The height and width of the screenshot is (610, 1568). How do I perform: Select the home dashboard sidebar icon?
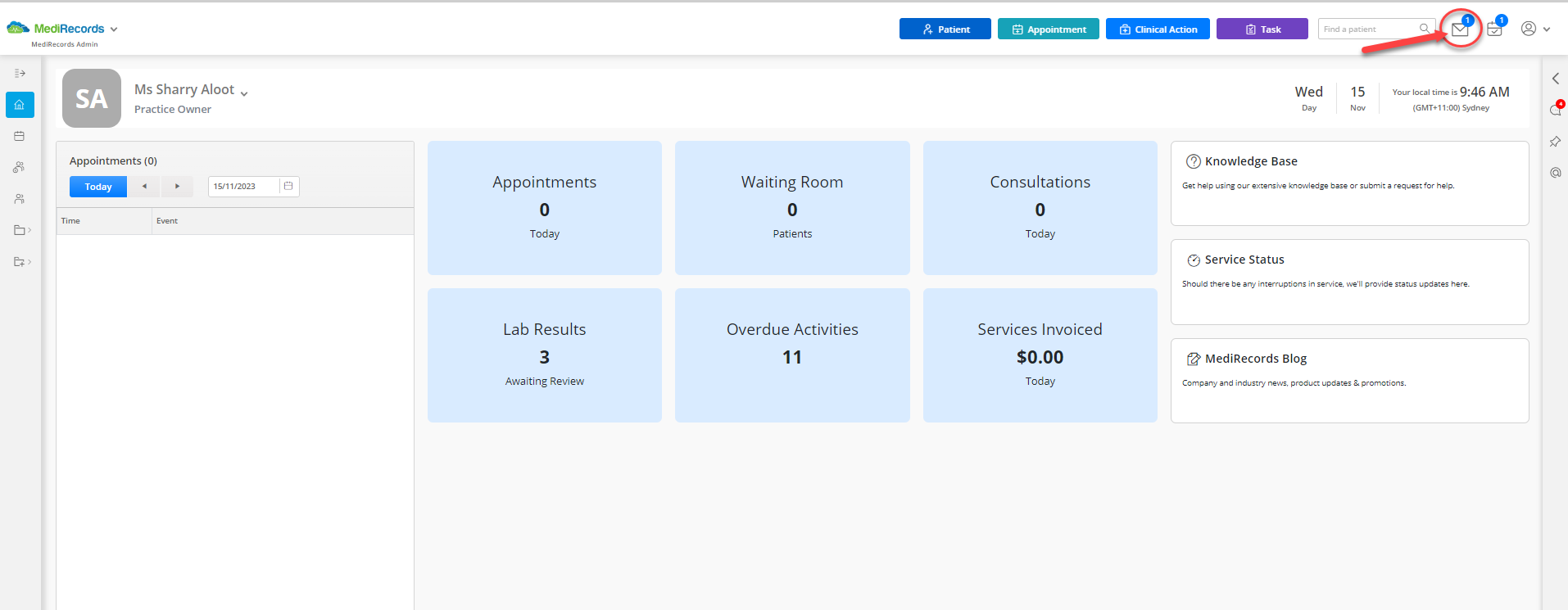(x=20, y=105)
